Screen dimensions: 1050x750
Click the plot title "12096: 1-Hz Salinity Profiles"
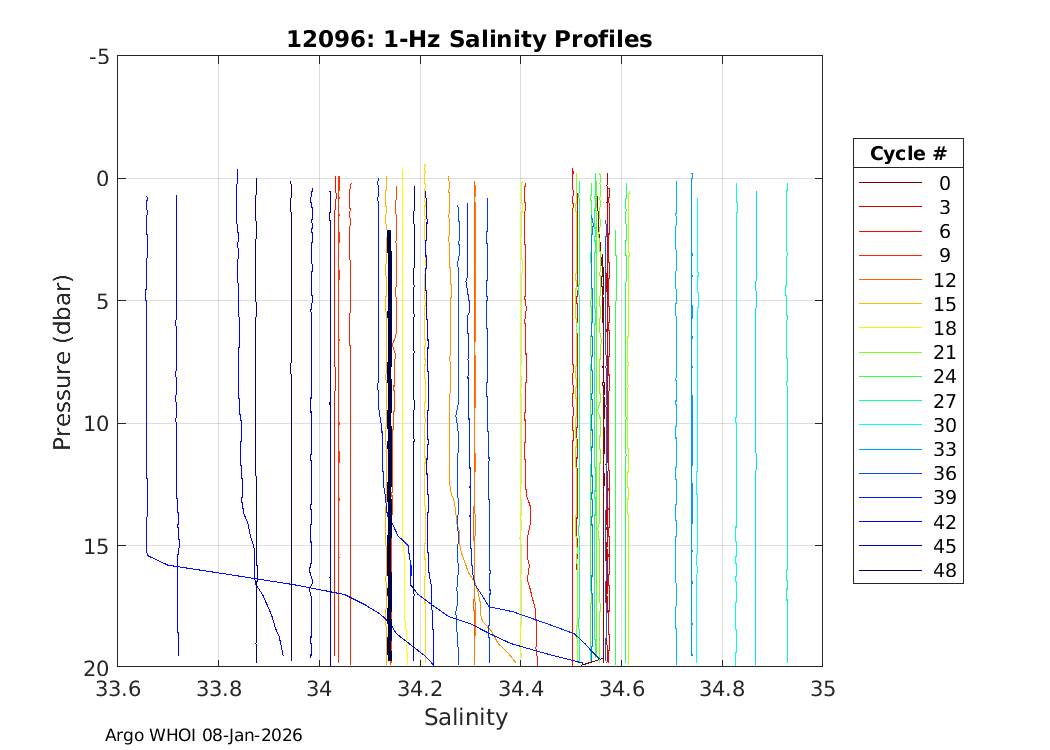469,39
